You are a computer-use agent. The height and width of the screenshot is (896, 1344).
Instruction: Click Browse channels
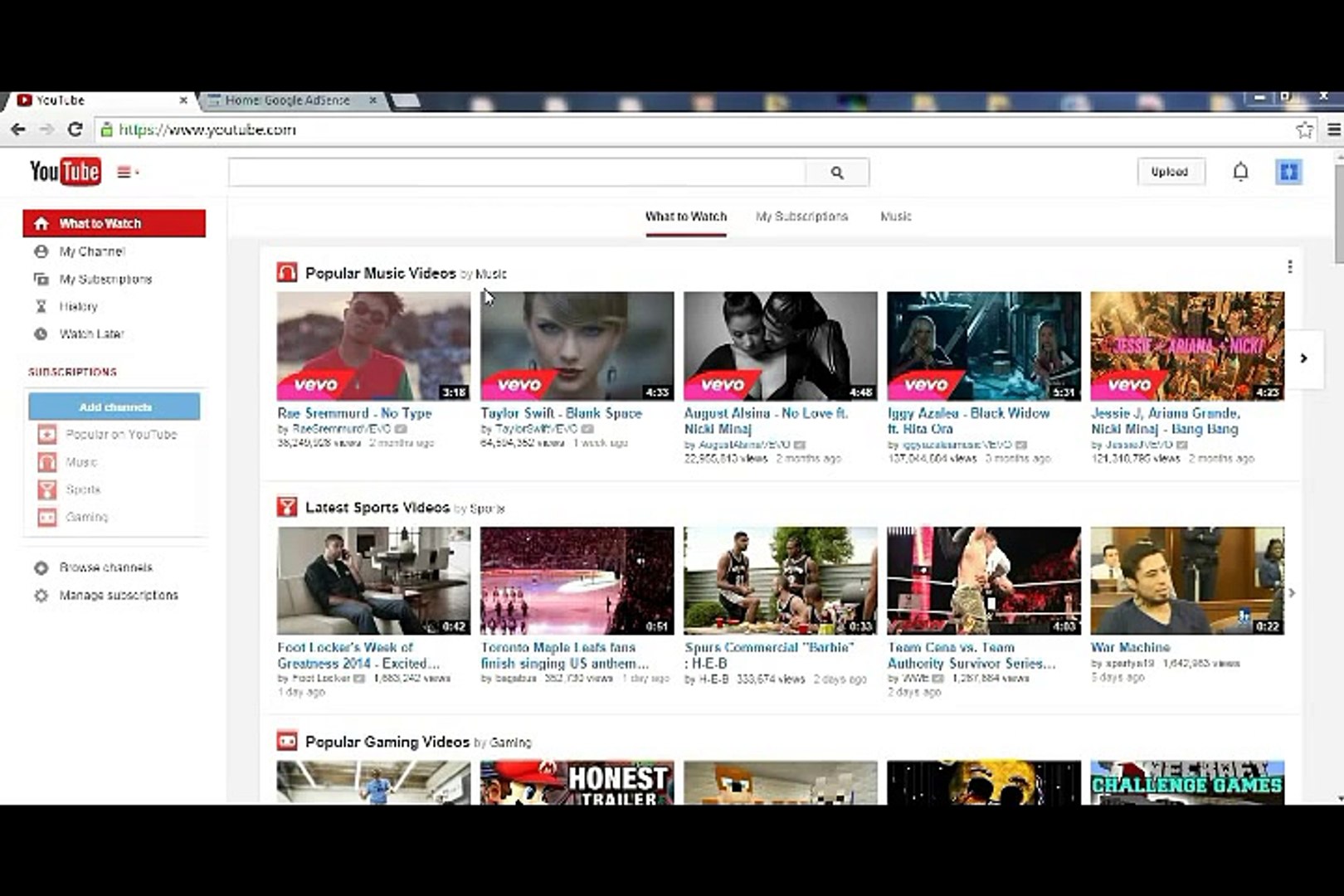(x=105, y=567)
